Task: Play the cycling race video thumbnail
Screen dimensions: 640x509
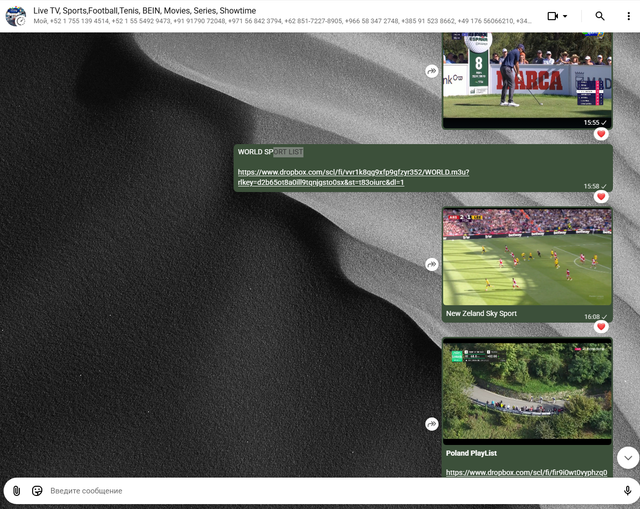Action: pos(527,391)
